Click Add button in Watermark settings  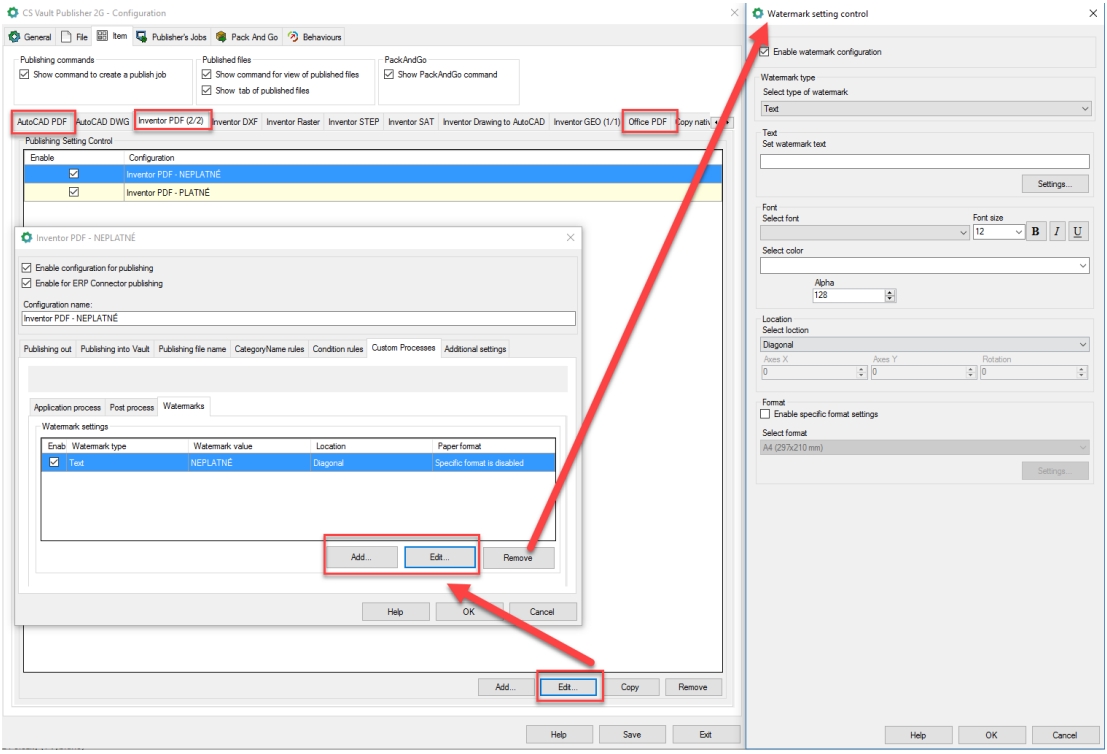click(x=361, y=557)
